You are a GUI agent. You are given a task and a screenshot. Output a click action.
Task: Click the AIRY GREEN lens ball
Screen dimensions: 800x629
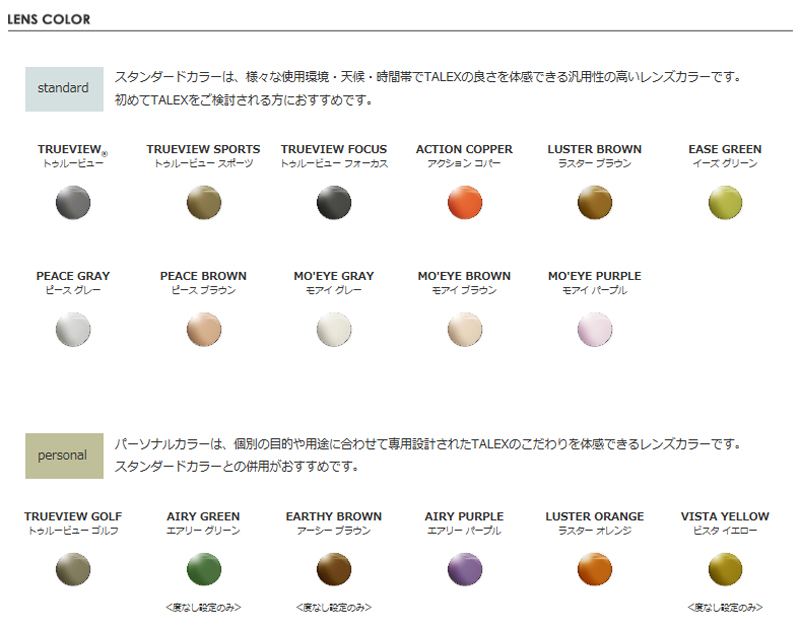pos(204,569)
